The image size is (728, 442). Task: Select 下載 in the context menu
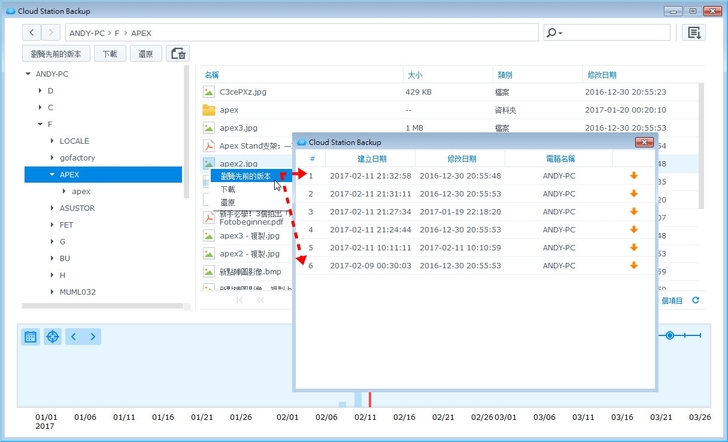coord(228,189)
